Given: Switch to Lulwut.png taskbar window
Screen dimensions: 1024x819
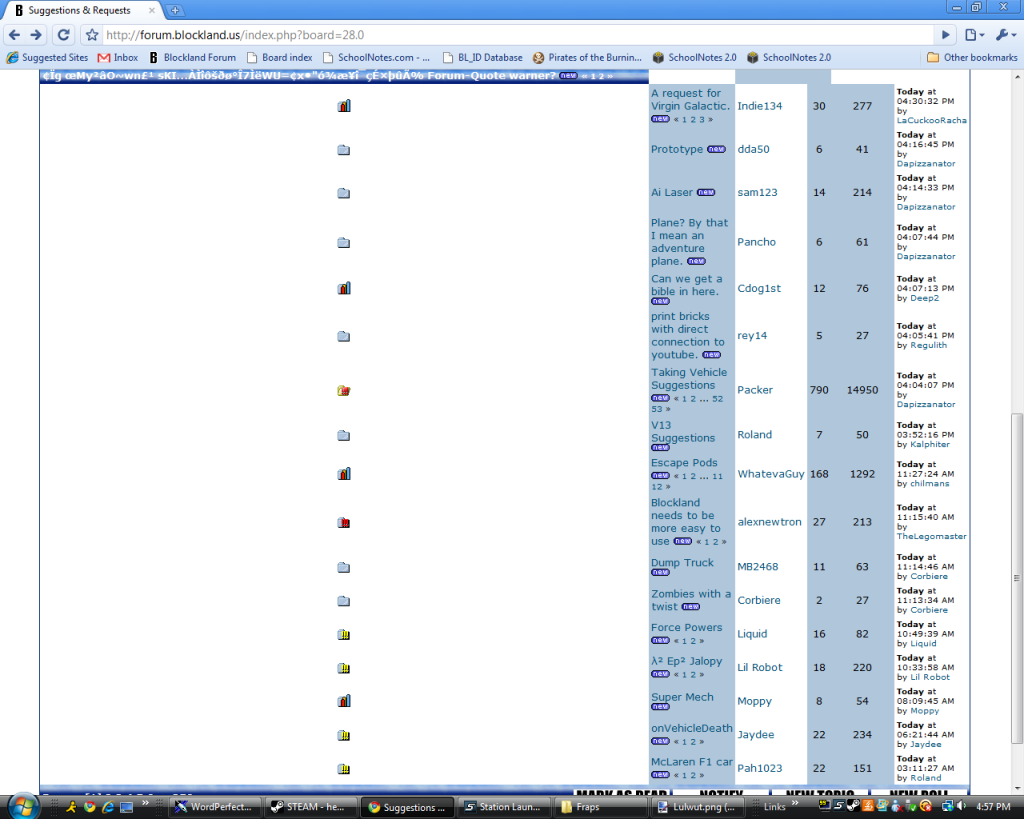Looking at the screenshot, I should coord(698,807).
